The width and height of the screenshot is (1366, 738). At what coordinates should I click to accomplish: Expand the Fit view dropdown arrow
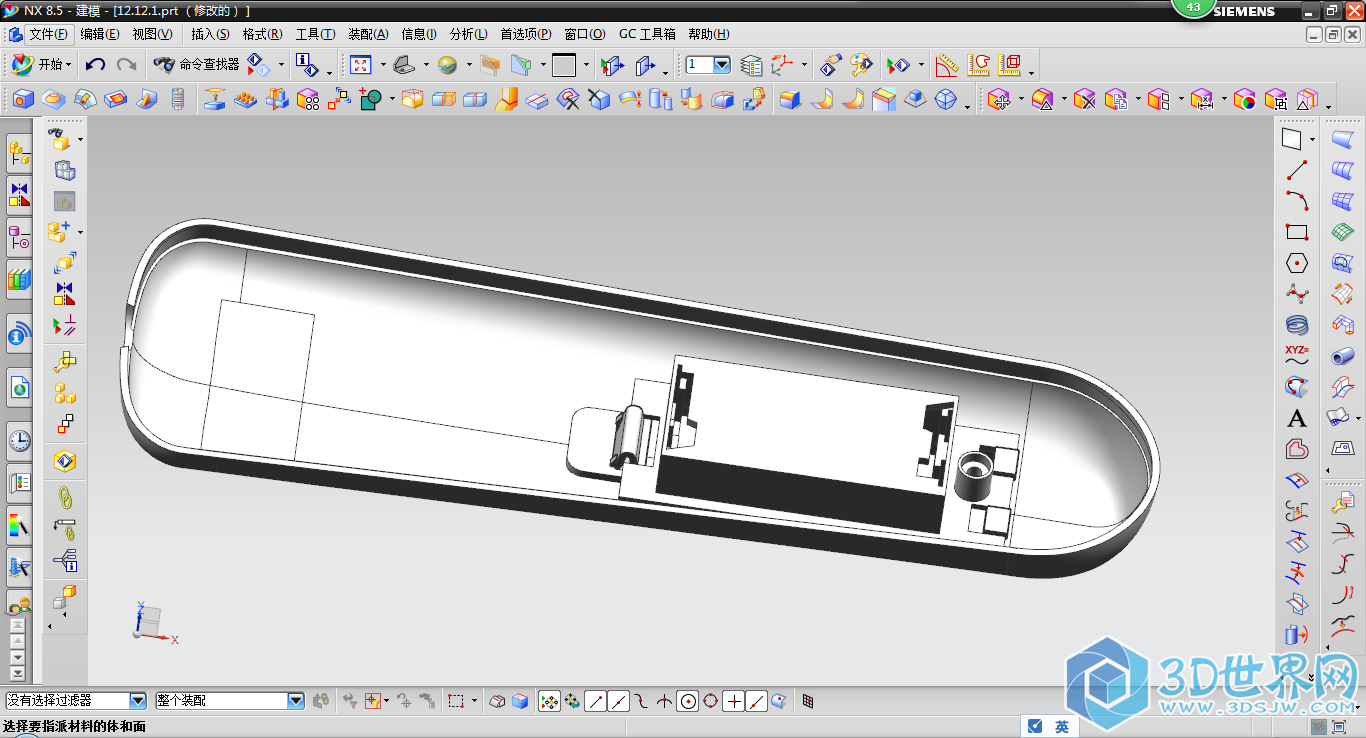coord(383,65)
